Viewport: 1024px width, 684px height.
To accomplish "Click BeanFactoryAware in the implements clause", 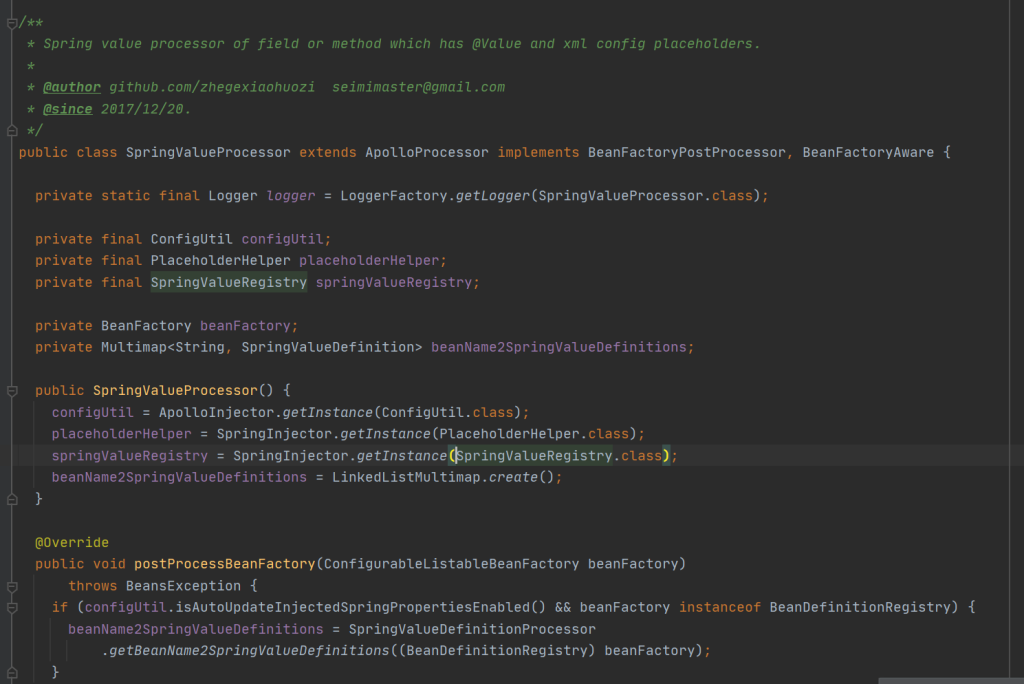I will (x=868, y=152).
